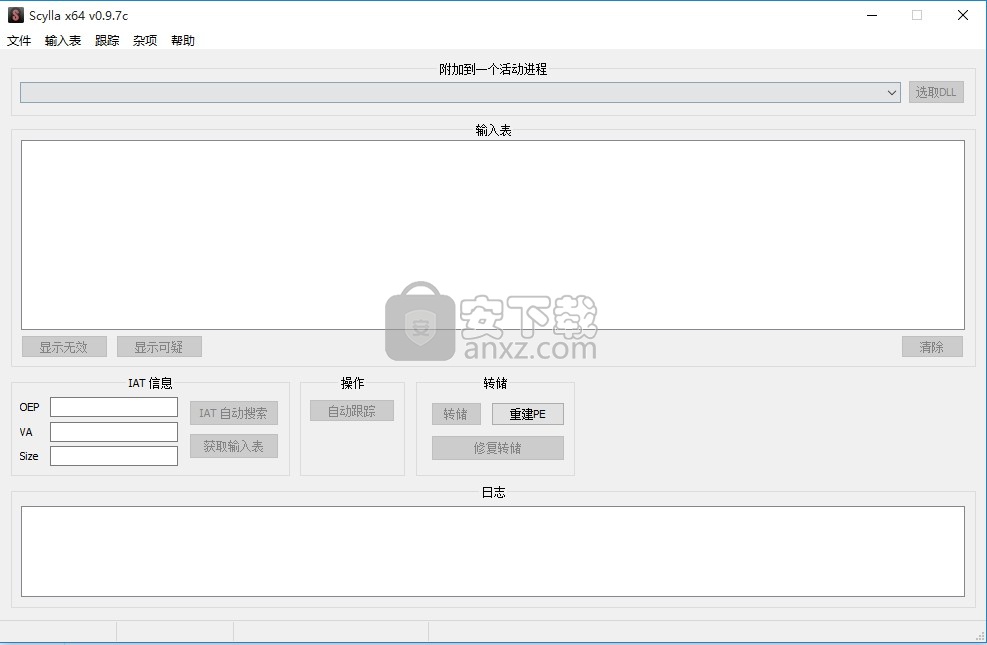The width and height of the screenshot is (987, 645).
Task: Click the resize grip in status bar corner
Action: pyautogui.click(x=979, y=636)
